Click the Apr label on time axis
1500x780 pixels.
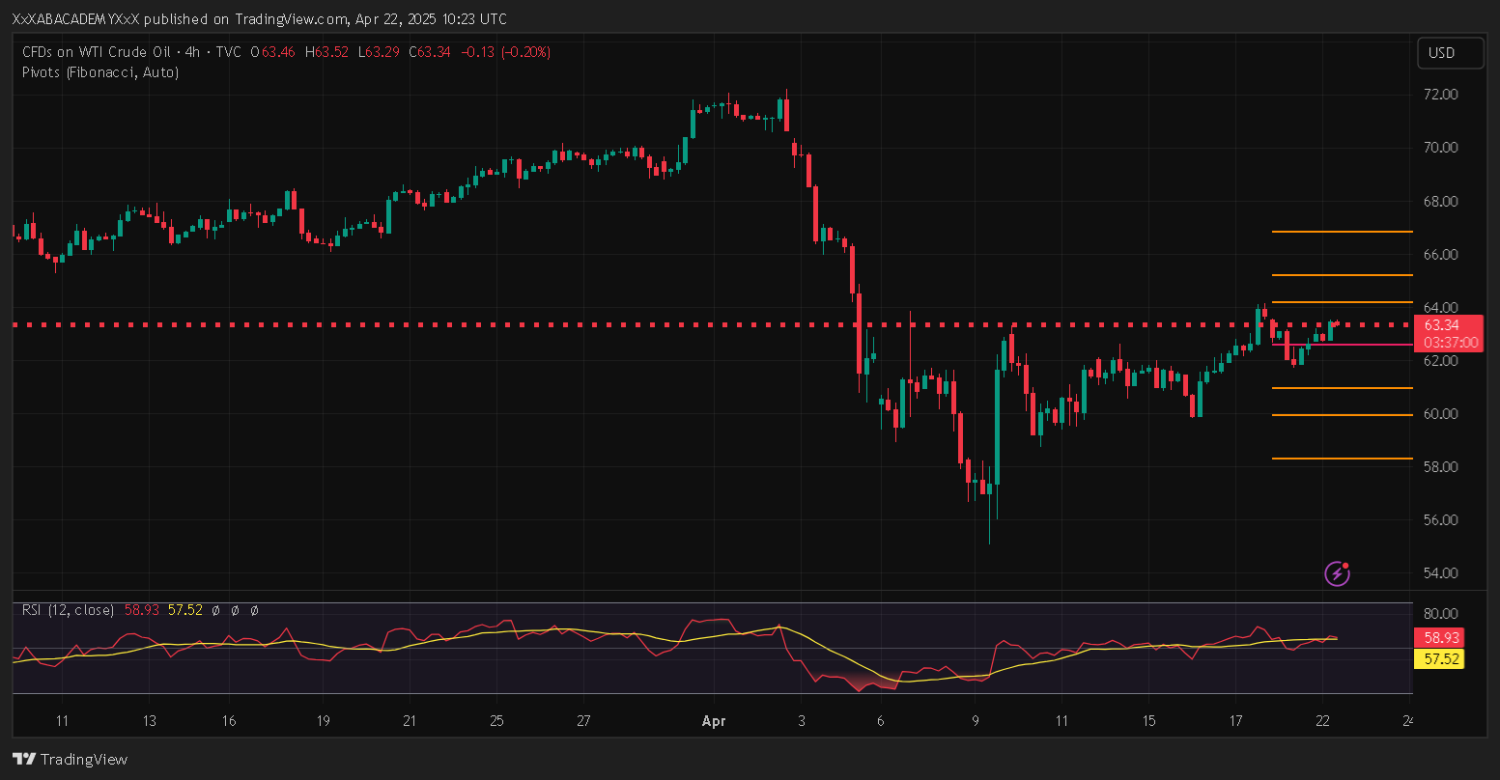[x=713, y=721]
